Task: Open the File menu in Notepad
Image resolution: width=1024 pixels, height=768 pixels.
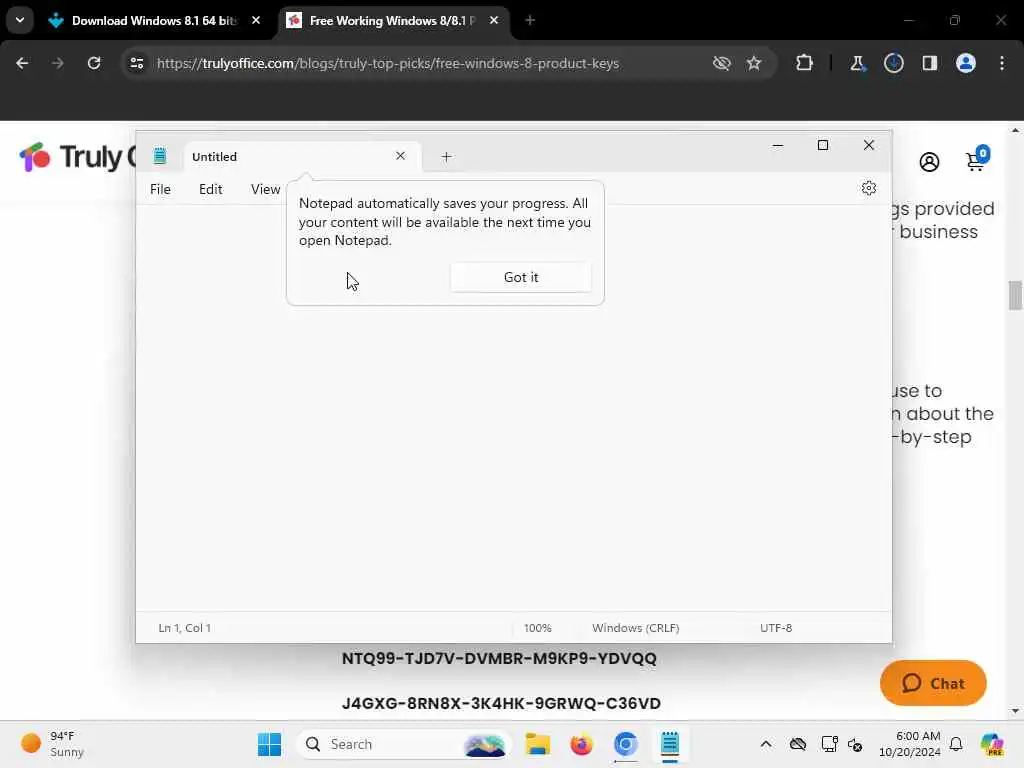Action: 160,189
